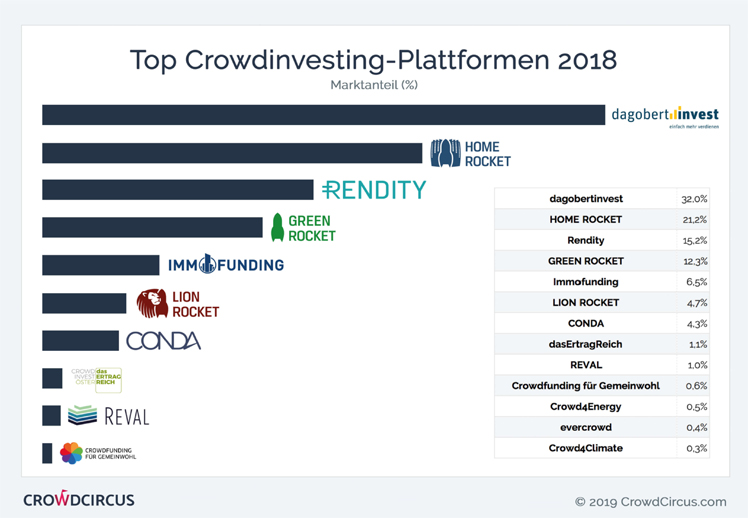Click the REVAL stacked layers icon
Image resolution: width=748 pixels, height=518 pixels.
point(82,415)
